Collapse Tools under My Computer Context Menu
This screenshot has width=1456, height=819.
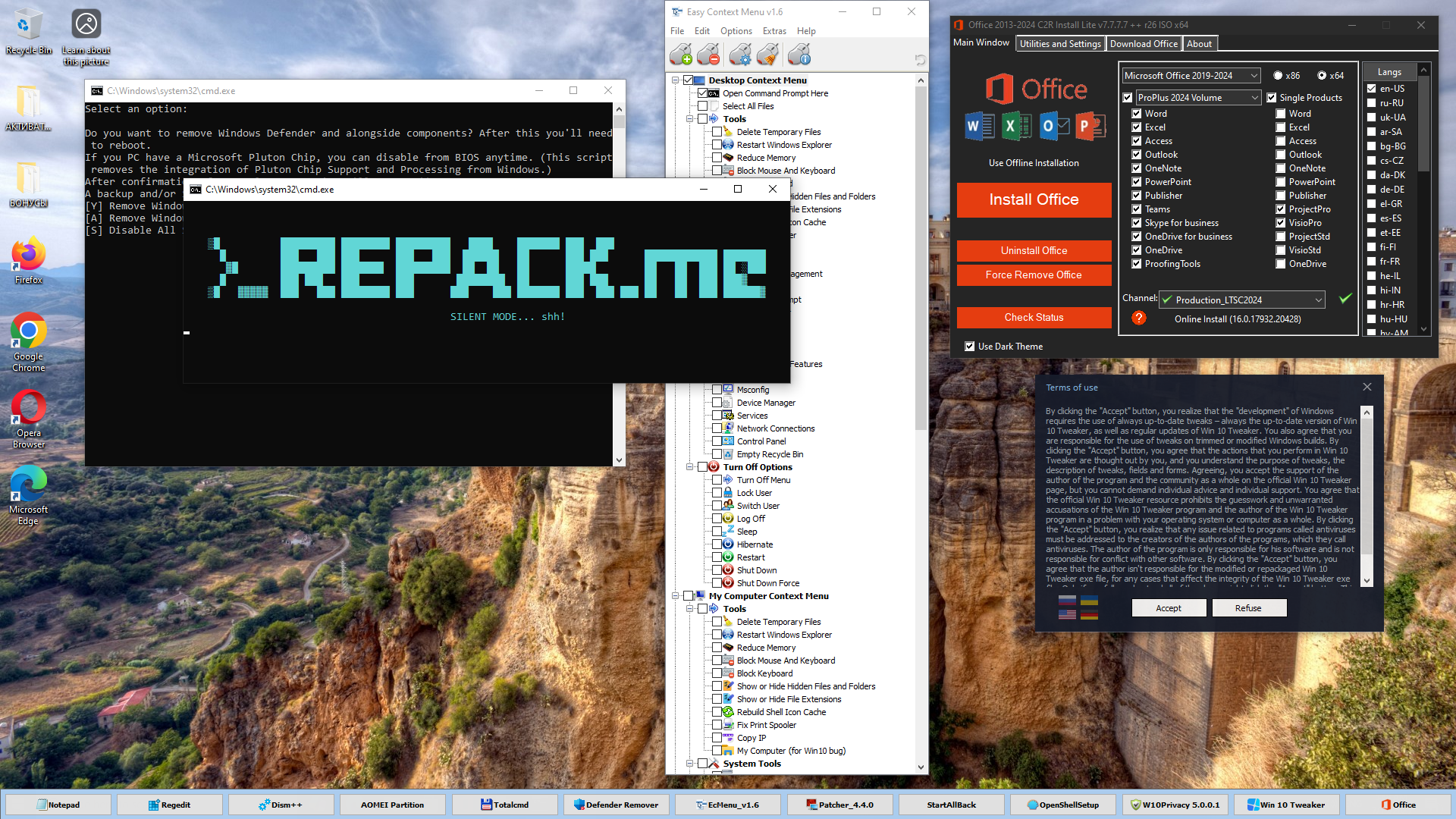(689, 609)
